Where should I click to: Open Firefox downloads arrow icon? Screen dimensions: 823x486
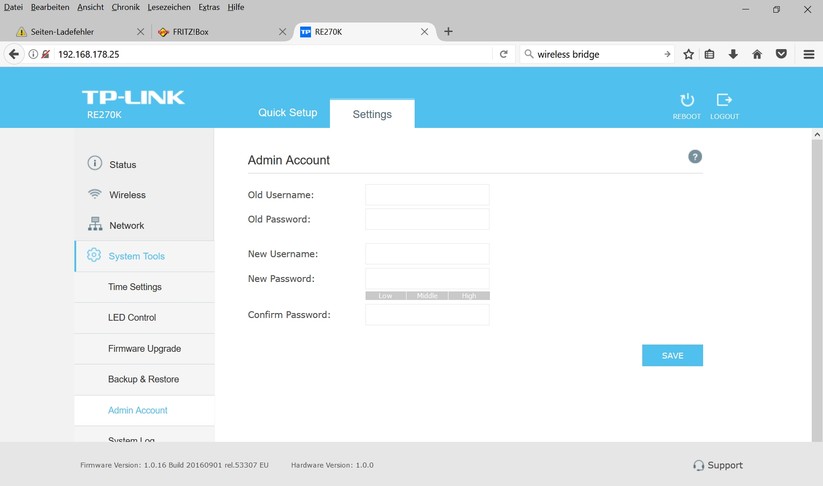point(733,54)
